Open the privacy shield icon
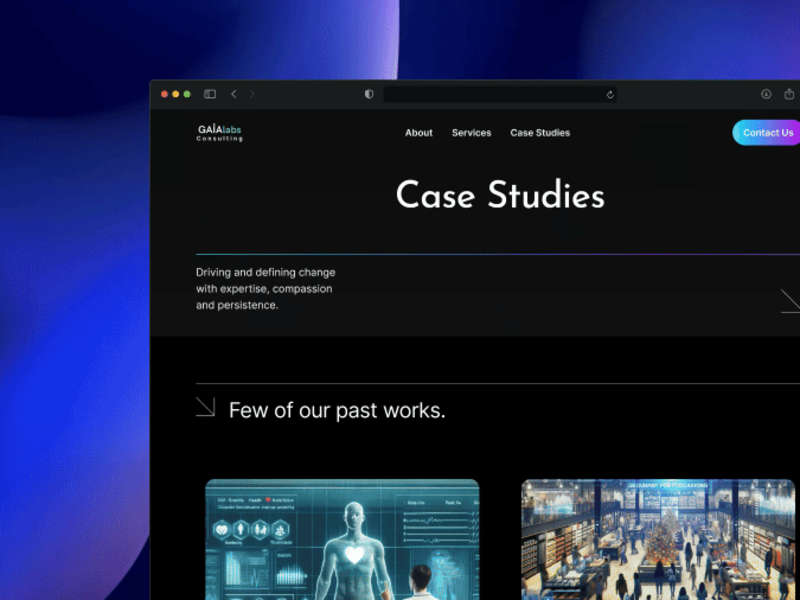The image size is (800, 600). 369,94
